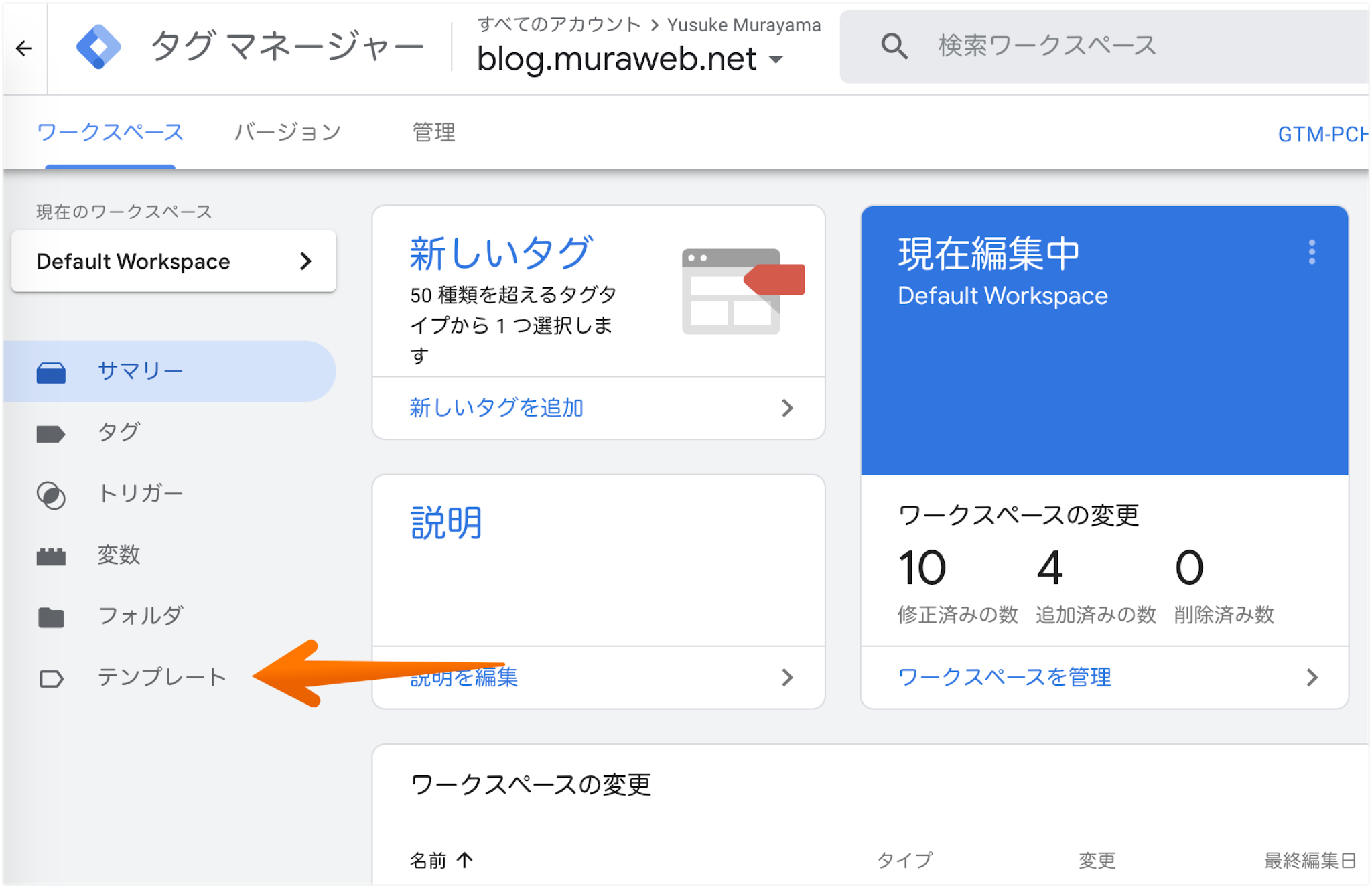This screenshot has width=1372, height=888.
Task: Click the 説明 card heading
Action: [x=446, y=523]
